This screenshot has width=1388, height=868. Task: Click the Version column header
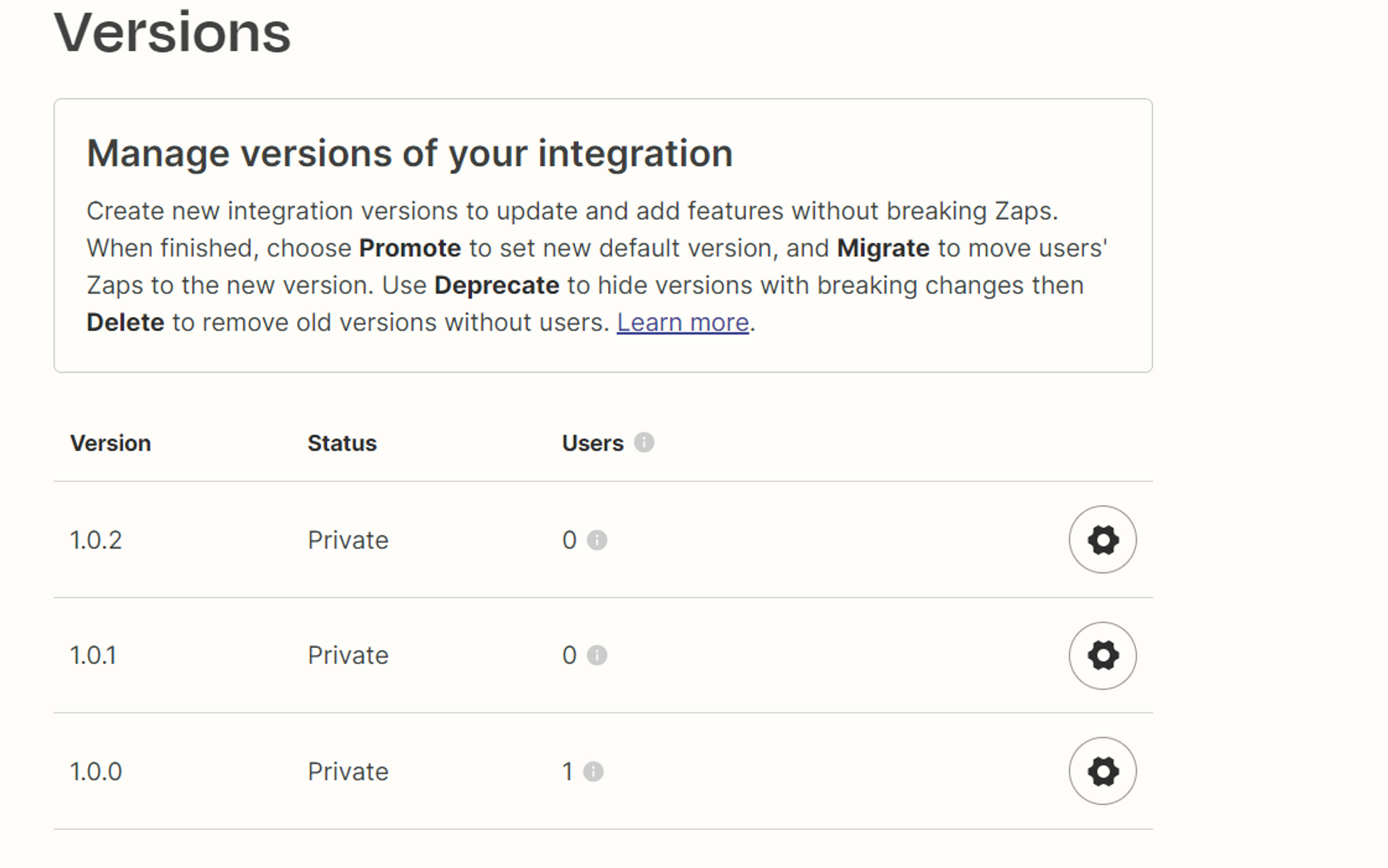111,442
